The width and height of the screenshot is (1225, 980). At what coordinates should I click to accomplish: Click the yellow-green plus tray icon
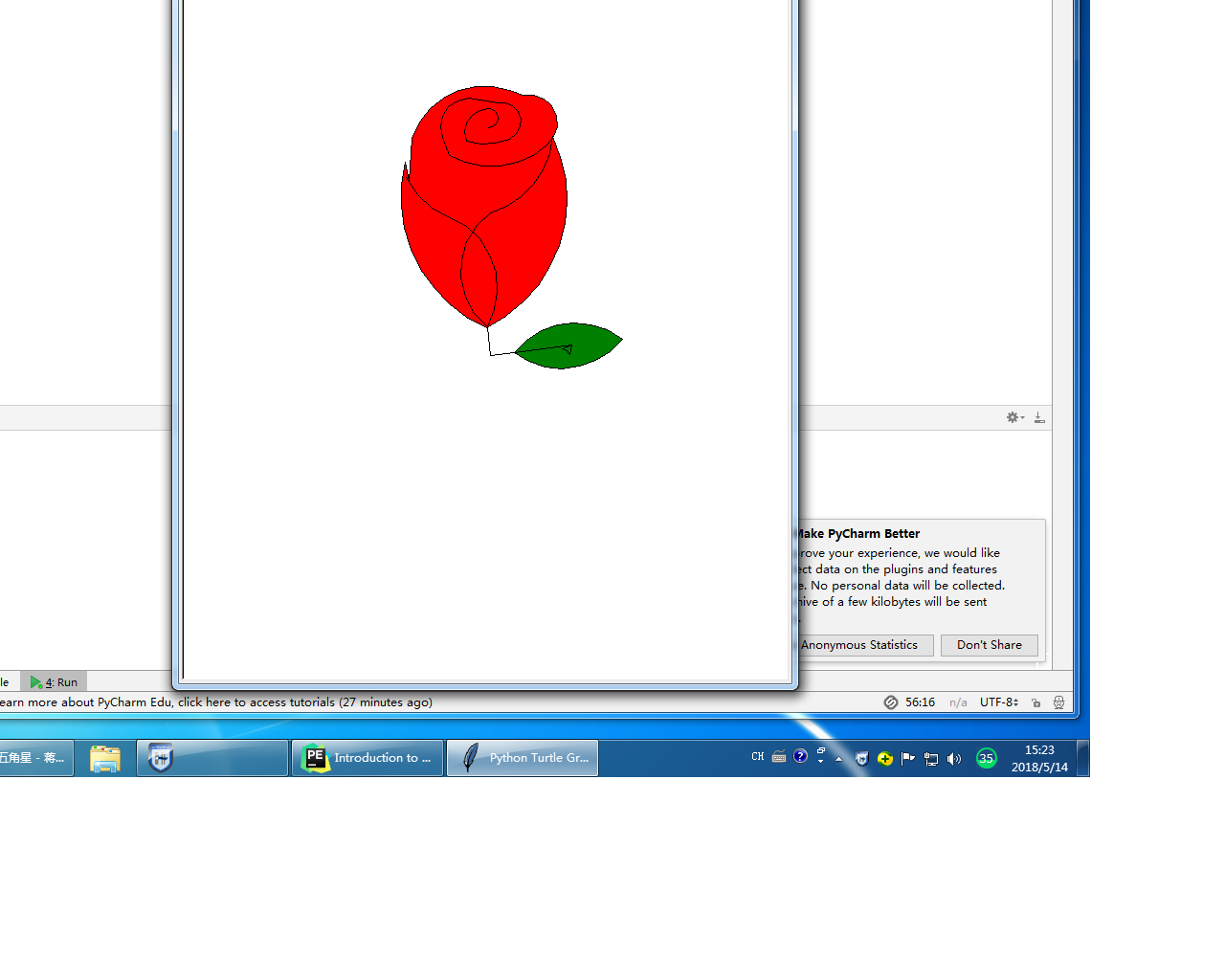(x=885, y=759)
